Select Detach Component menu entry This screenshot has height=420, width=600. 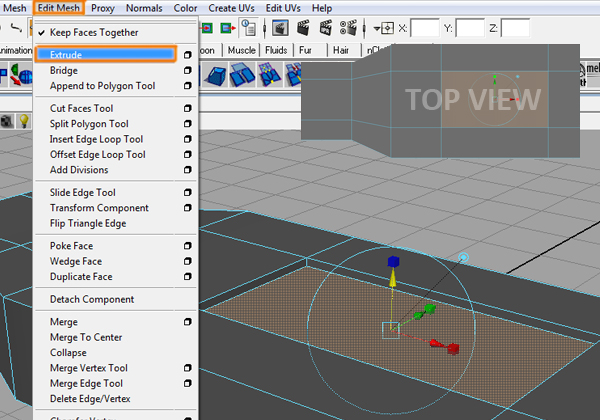(92, 299)
